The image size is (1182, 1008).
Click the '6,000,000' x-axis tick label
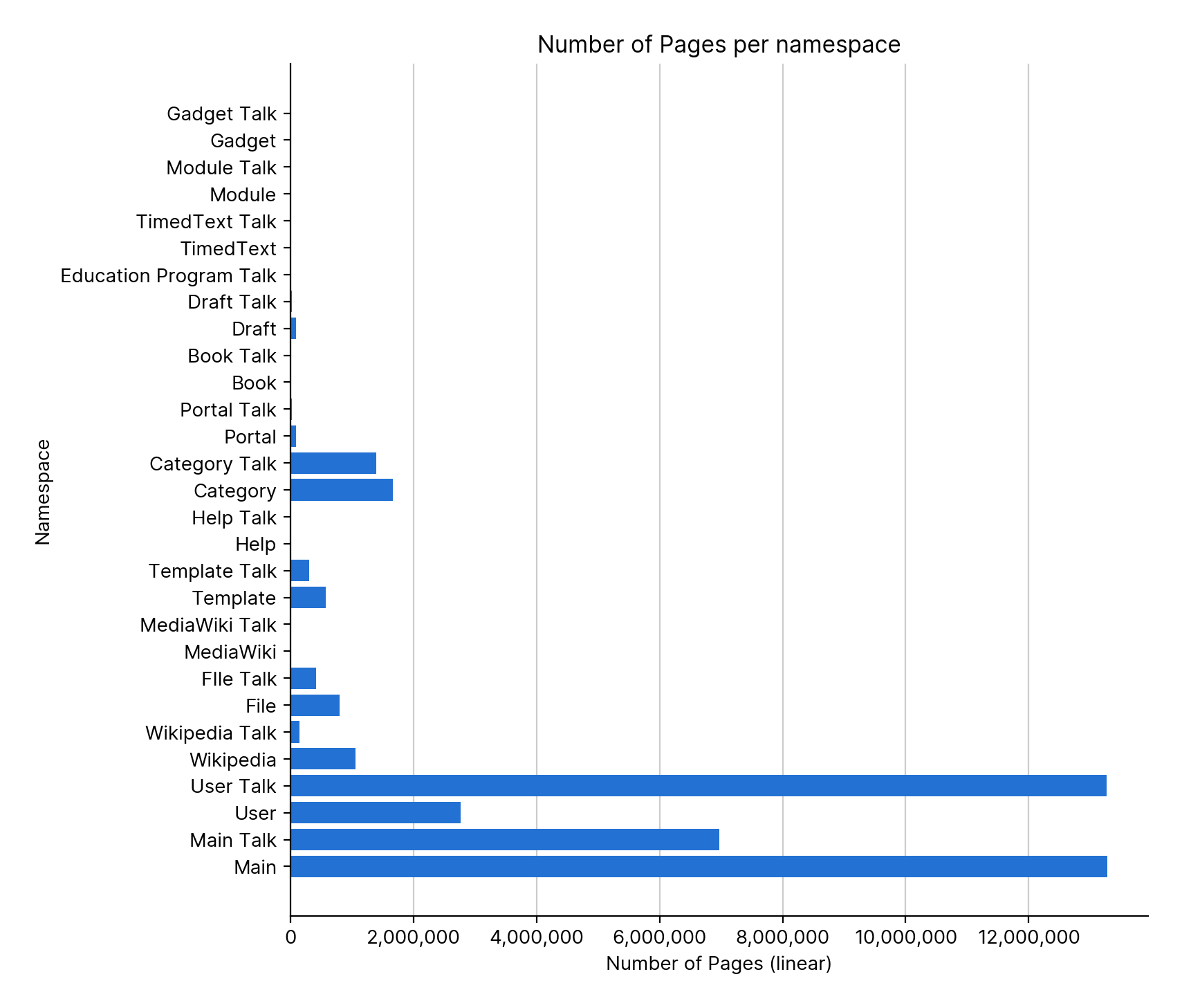coord(660,937)
